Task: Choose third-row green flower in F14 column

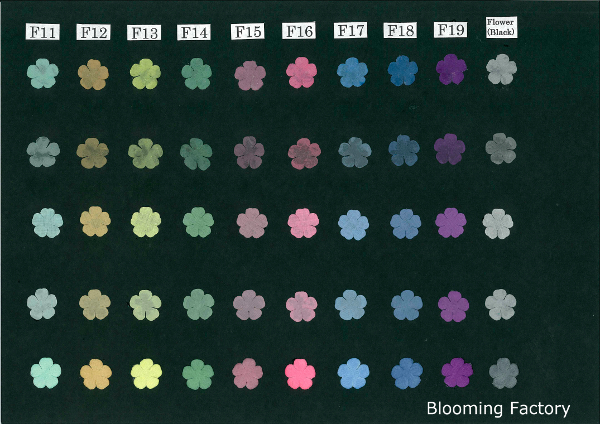Action: [x=198, y=222]
